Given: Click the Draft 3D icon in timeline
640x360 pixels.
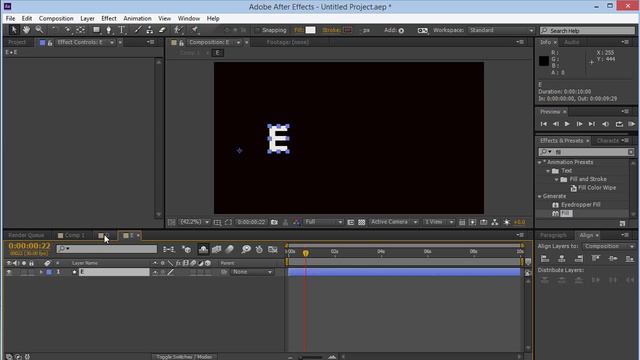Looking at the screenshot, I should pos(187,249).
